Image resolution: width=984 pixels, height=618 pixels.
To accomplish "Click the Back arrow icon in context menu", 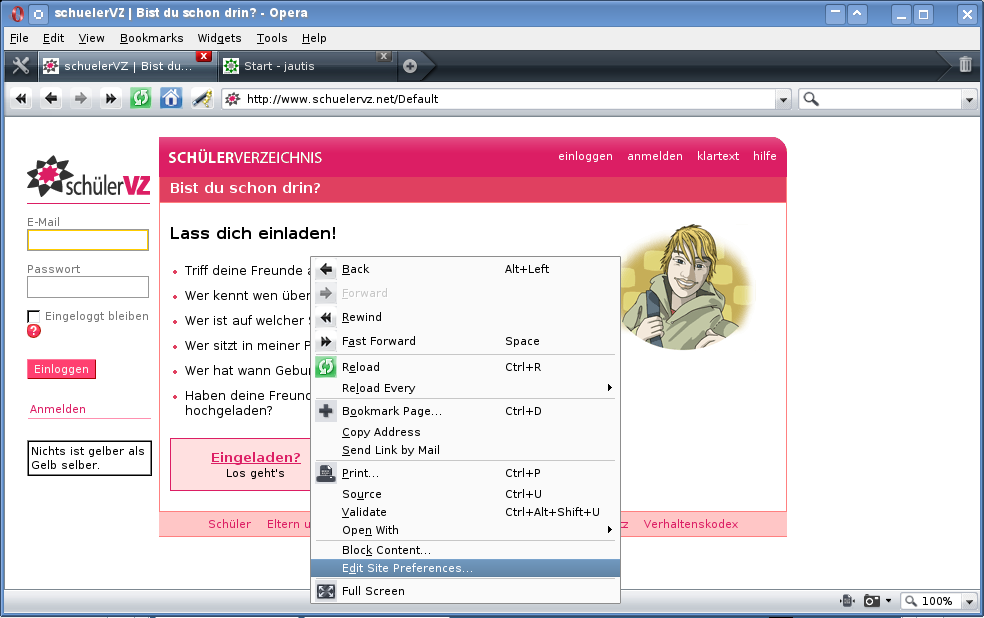I will (326, 269).
